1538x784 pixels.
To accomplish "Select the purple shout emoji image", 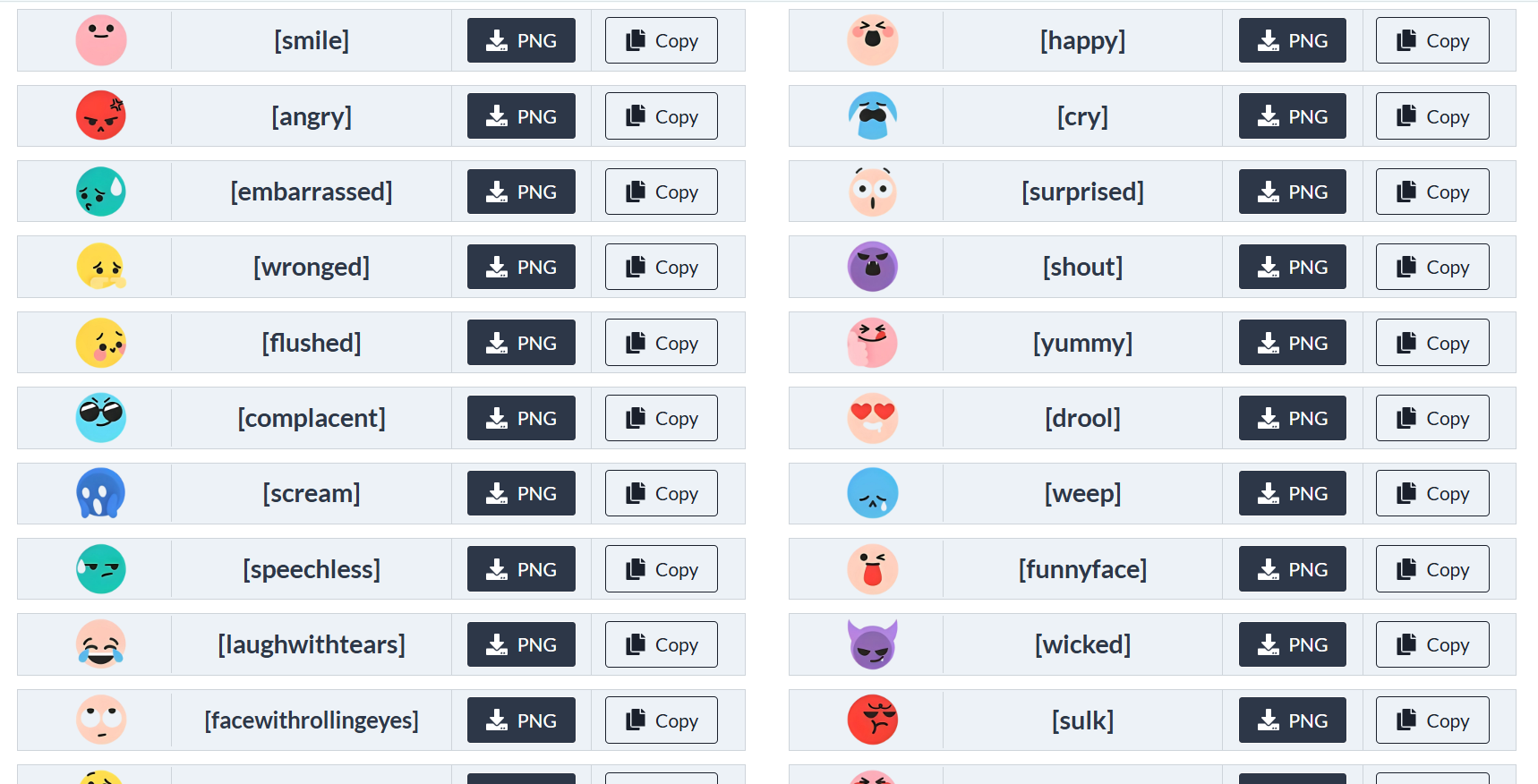I will pos(873,267).
